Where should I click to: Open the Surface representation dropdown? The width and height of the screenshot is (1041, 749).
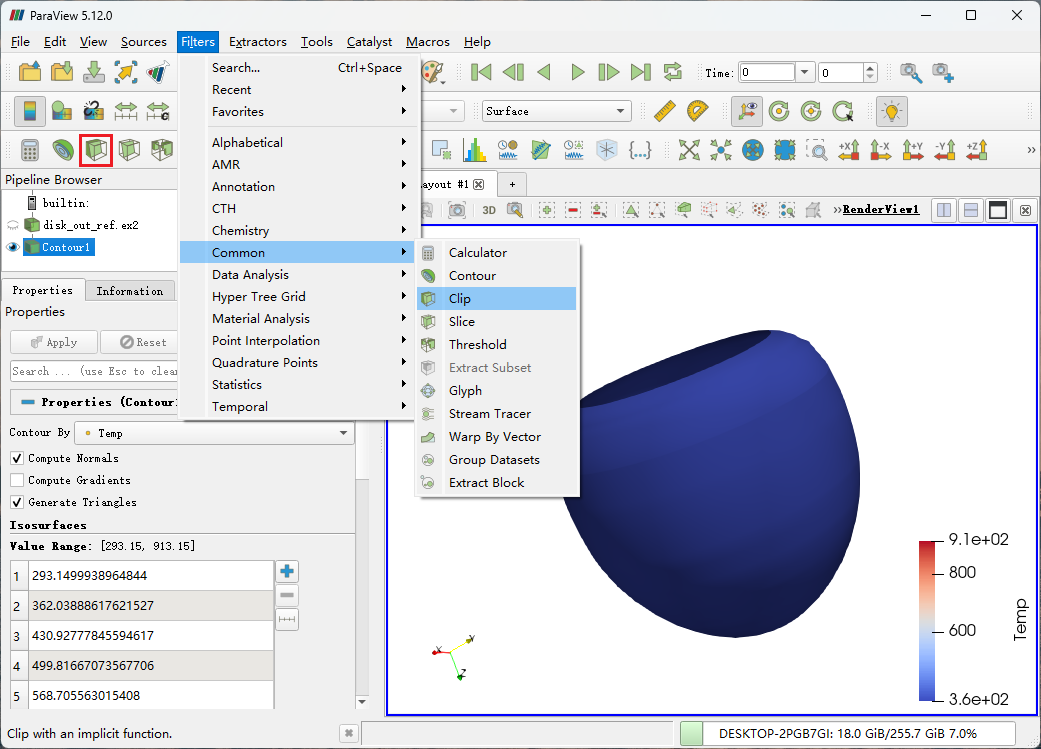pyautogui.click(x=556, y=111)
